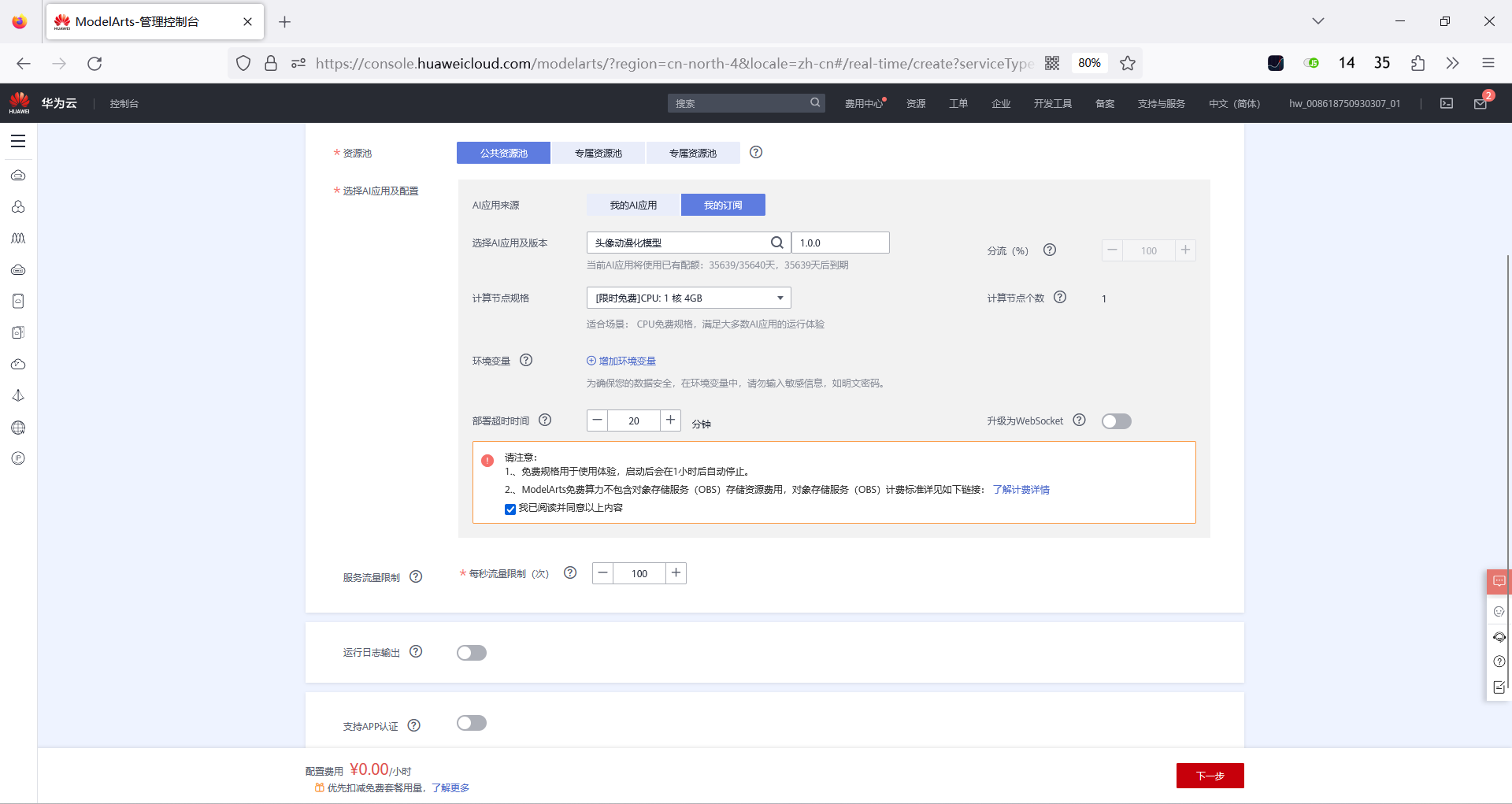
Task: Go back to the previous page
Action: tap(24, 64)
